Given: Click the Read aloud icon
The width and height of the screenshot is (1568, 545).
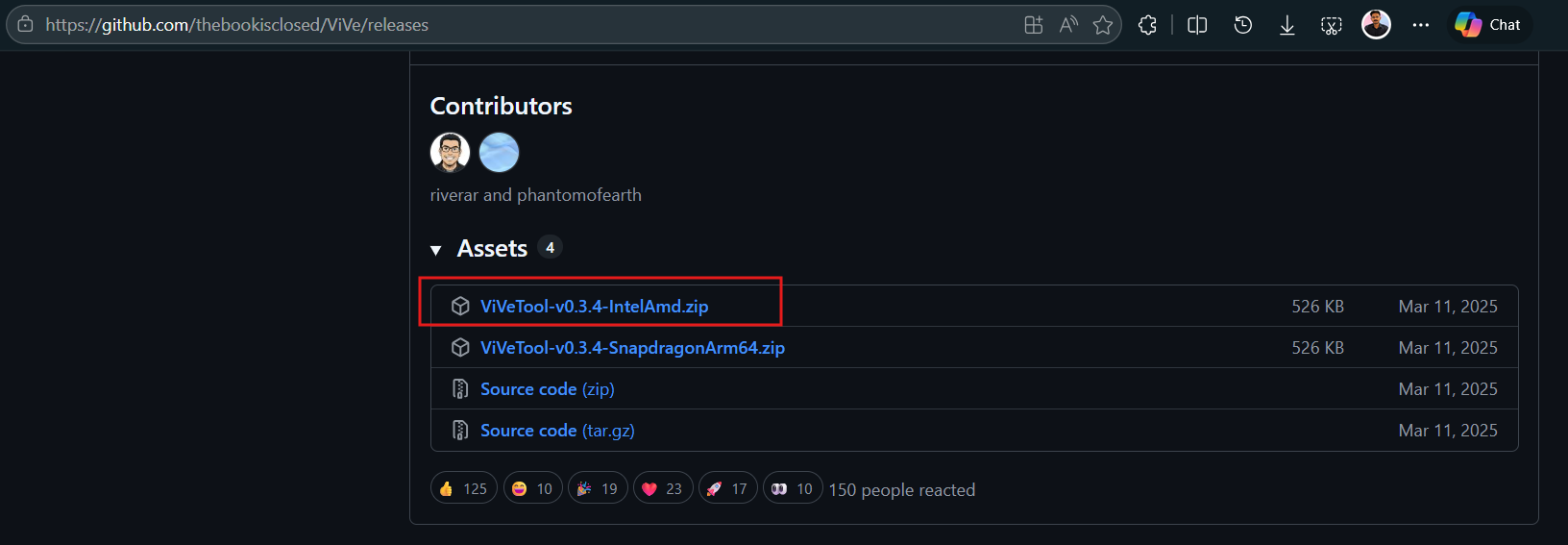Looking at the screenshot, I should (1068, 25).
